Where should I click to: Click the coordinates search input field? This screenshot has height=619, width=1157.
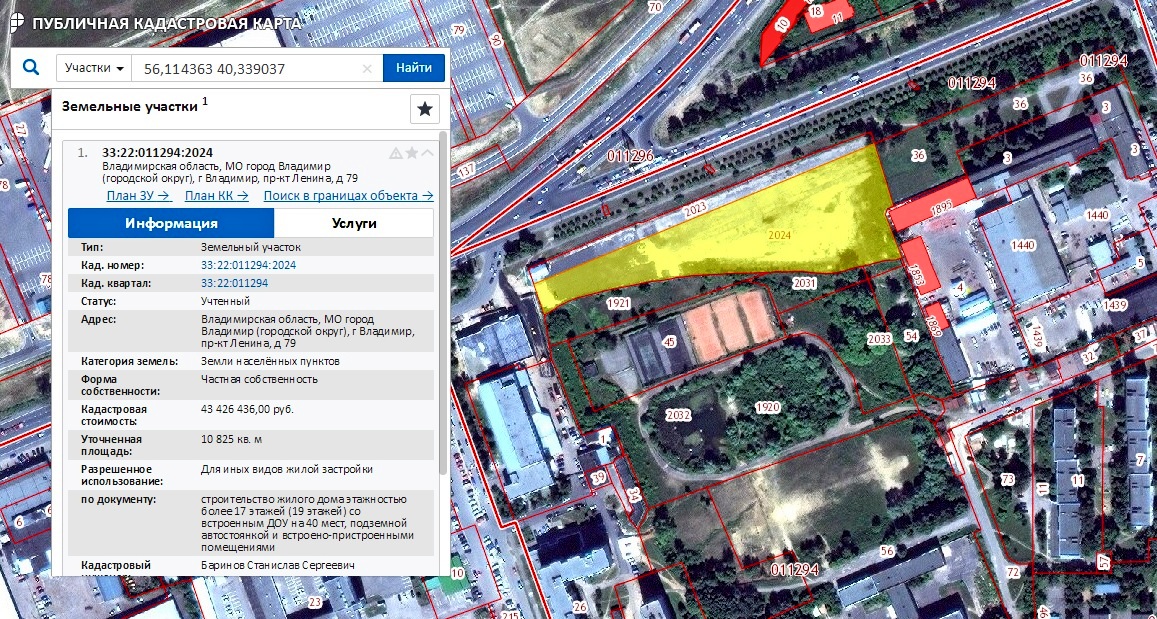(248, 69)
